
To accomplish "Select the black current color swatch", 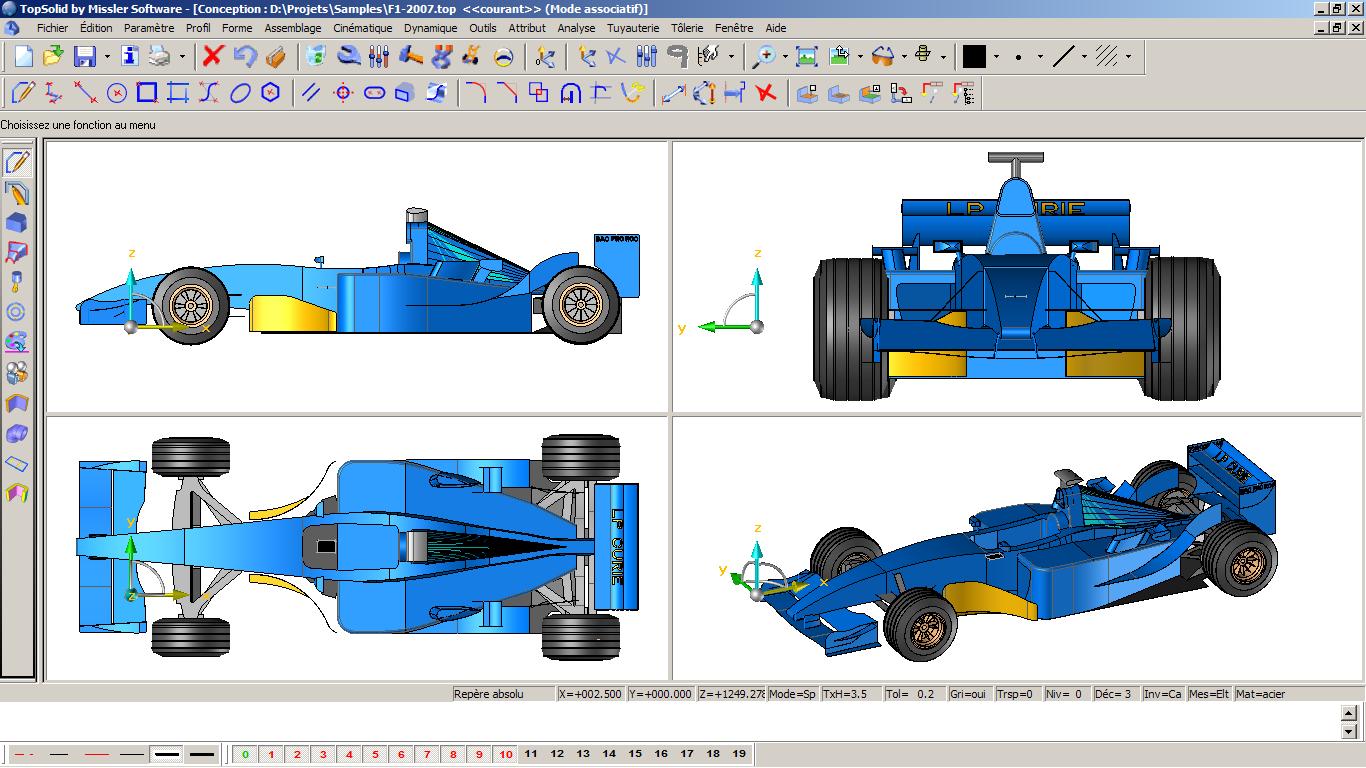I will click(974, 57).
